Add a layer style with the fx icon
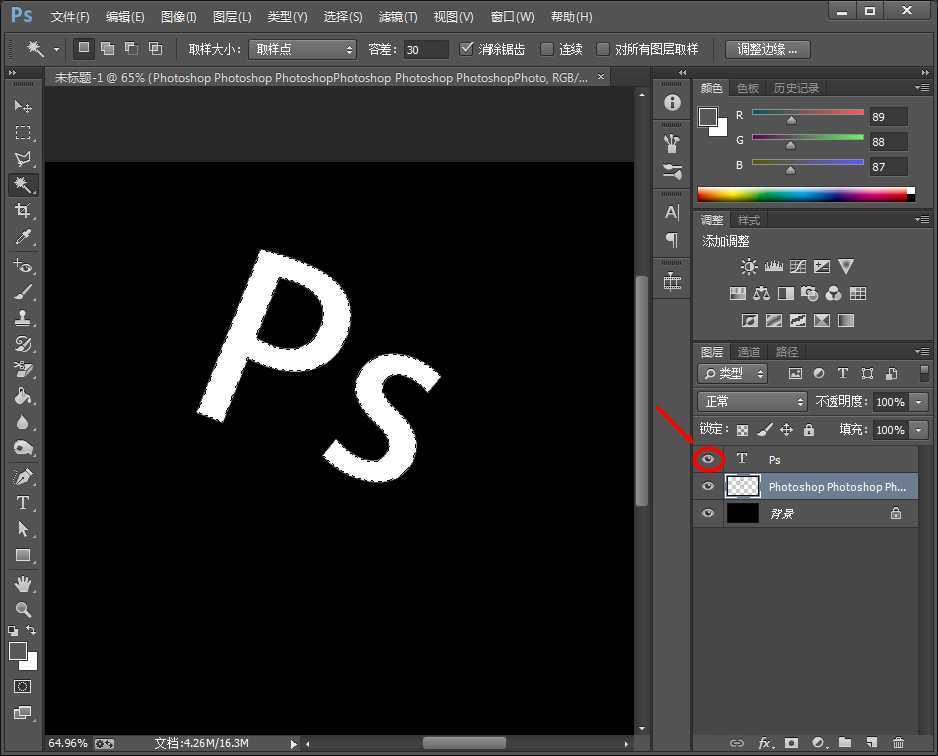The width and height of the screenshot is (938, 756). (765, 743)
